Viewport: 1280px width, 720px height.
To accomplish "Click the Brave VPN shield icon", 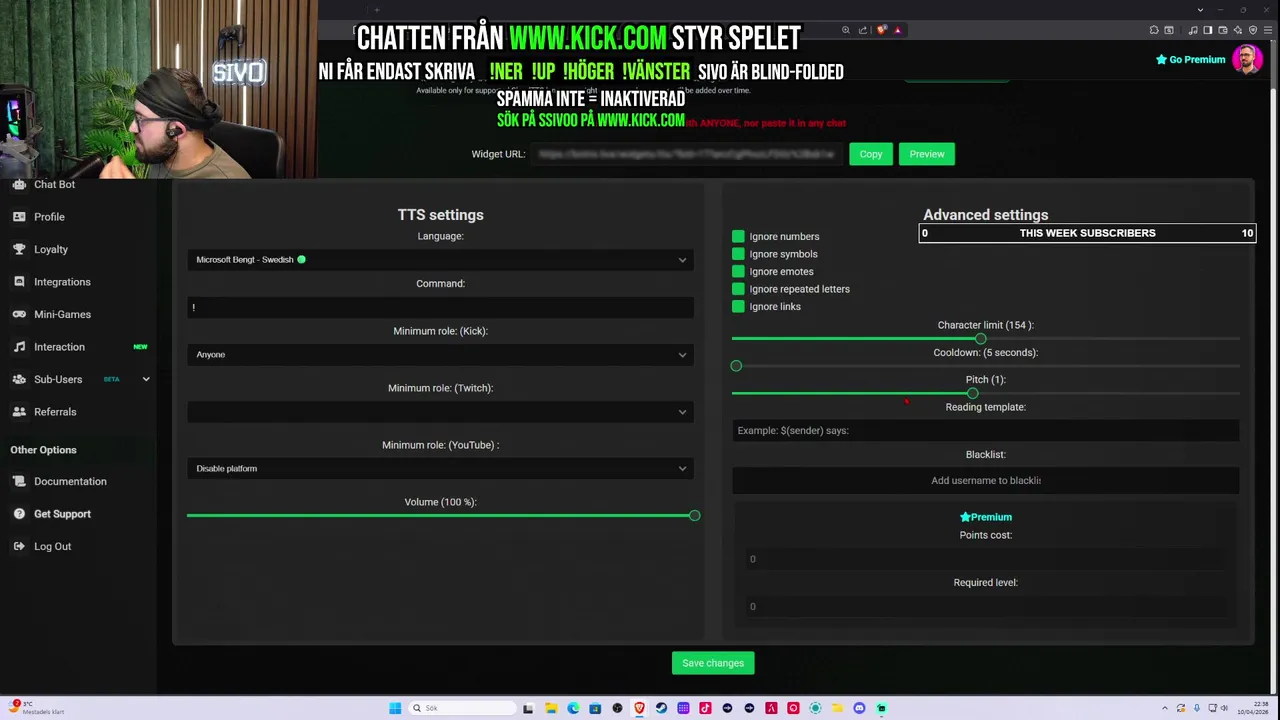I will (x=1253, y=30).
